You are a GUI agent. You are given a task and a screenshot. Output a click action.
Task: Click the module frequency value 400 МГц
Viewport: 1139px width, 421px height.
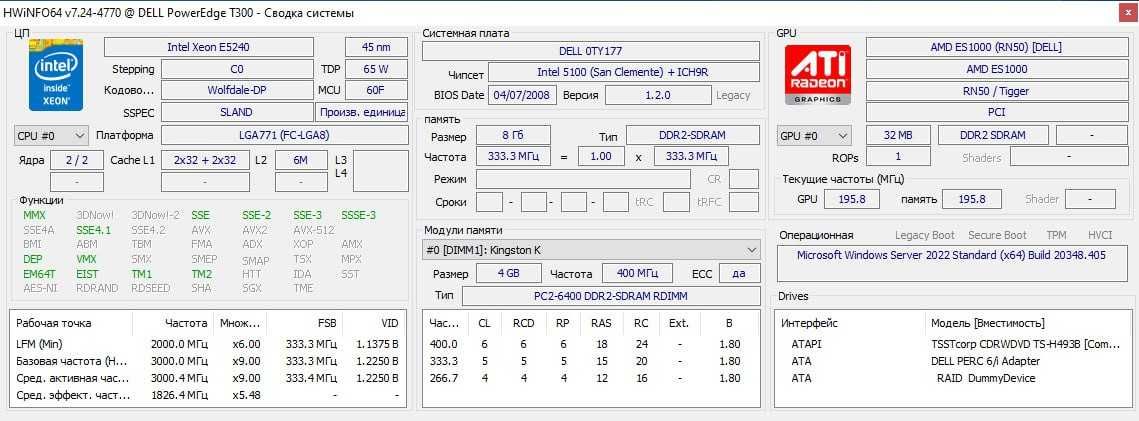pos(638,274)
